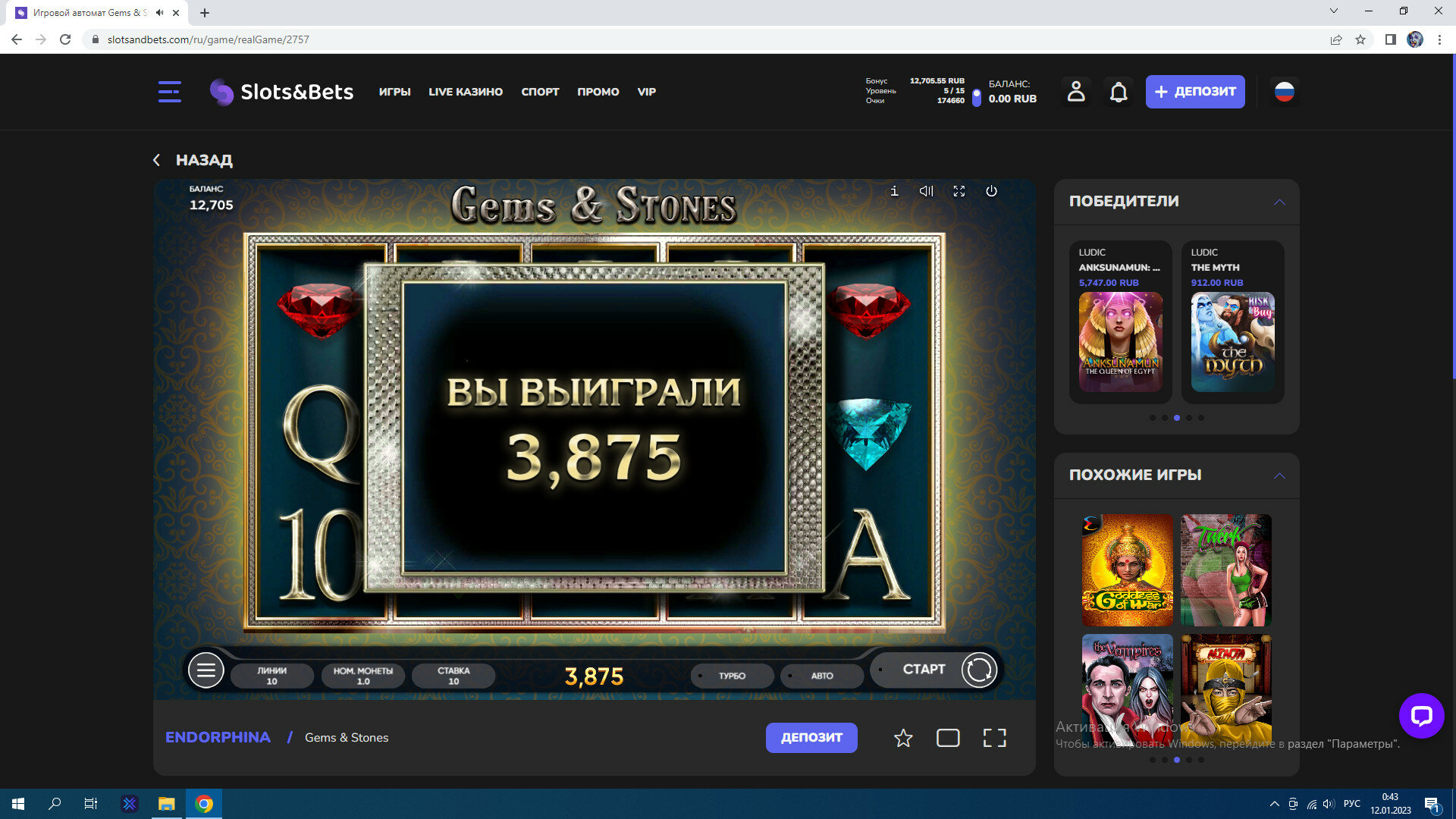Mute game sound with speaker icon
Viewport: 1456px width, 819px height.
(x=926, y=191)
